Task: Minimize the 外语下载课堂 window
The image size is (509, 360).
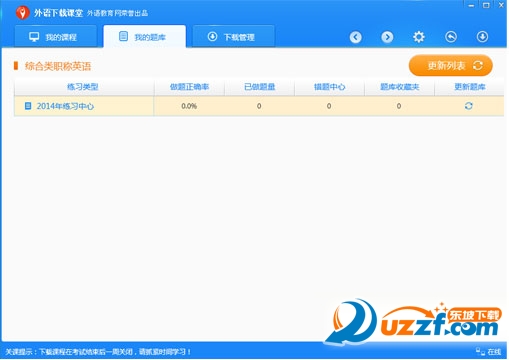Action: pos(471,5)
